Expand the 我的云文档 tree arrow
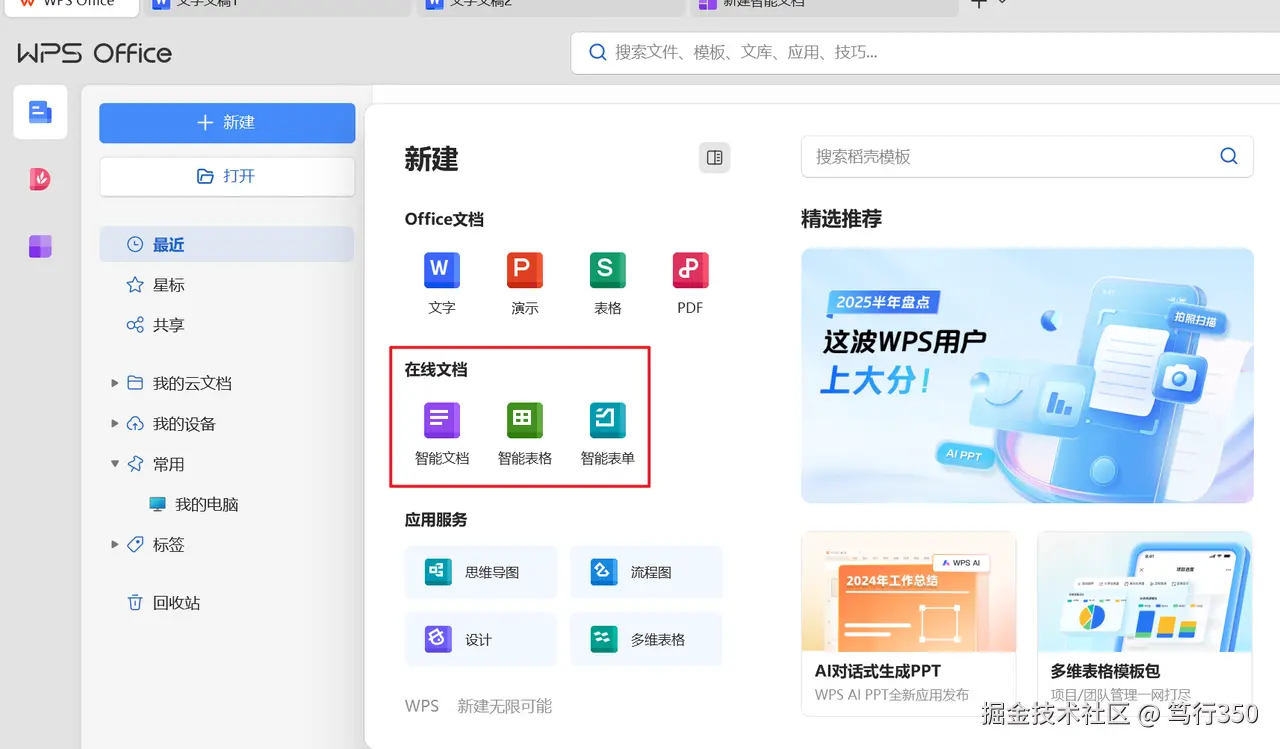 point(115,383)
